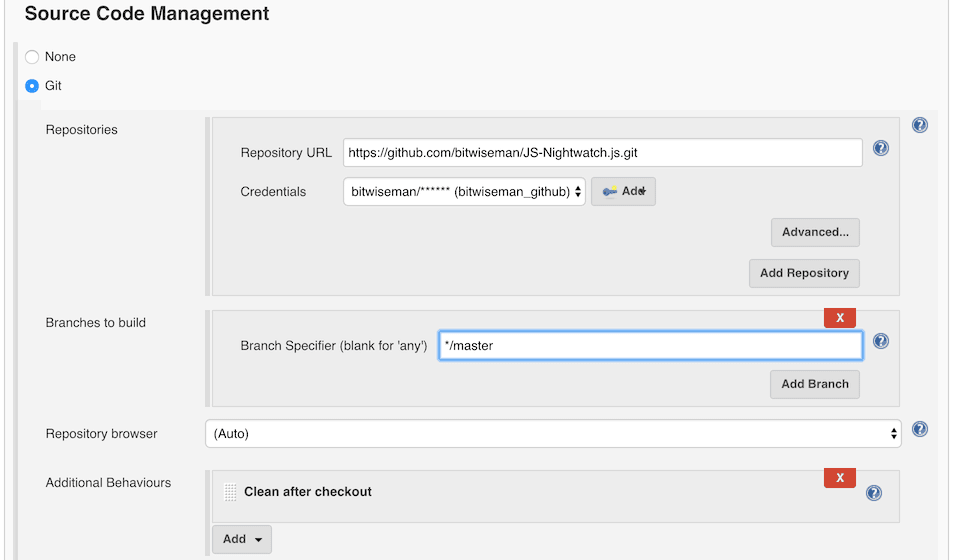Remove Clean after checkout behaviour
The image size is (961, 560).
click(839, 478)
